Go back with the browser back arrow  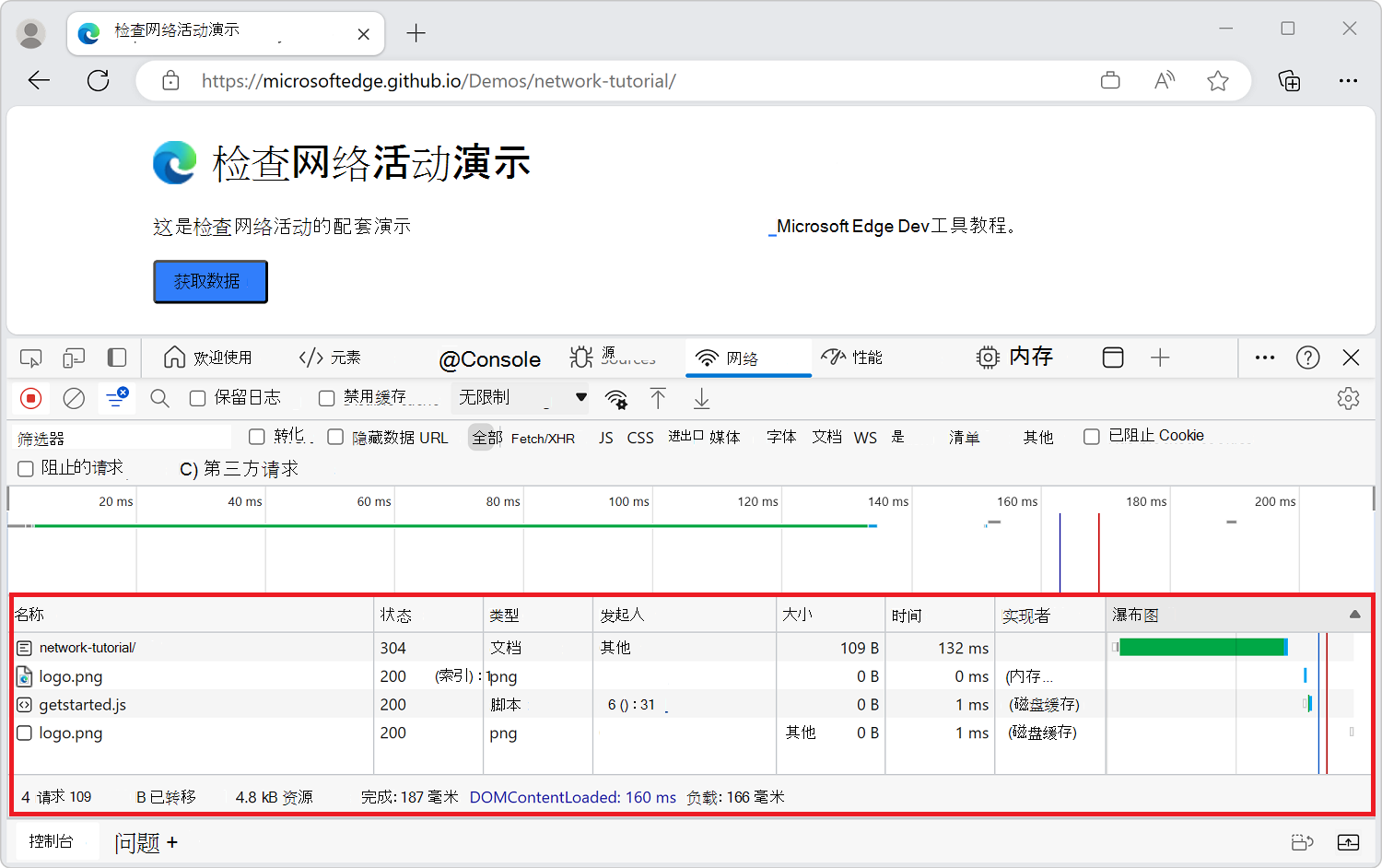pyautogui.click(x=39, y=81)
